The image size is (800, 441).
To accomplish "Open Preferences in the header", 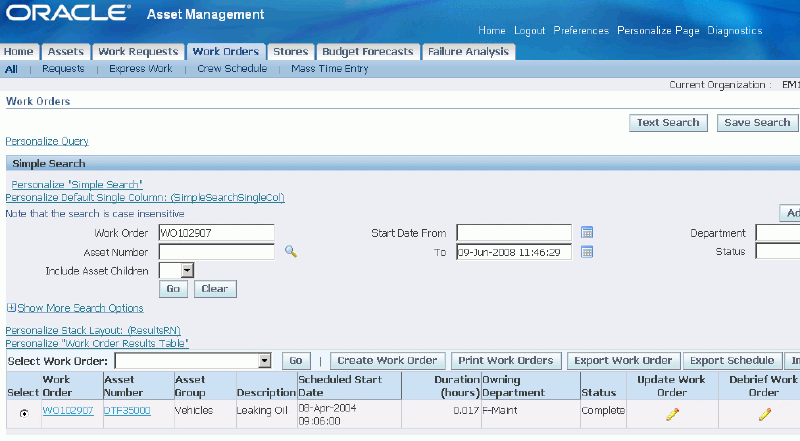I will (581, 31).
